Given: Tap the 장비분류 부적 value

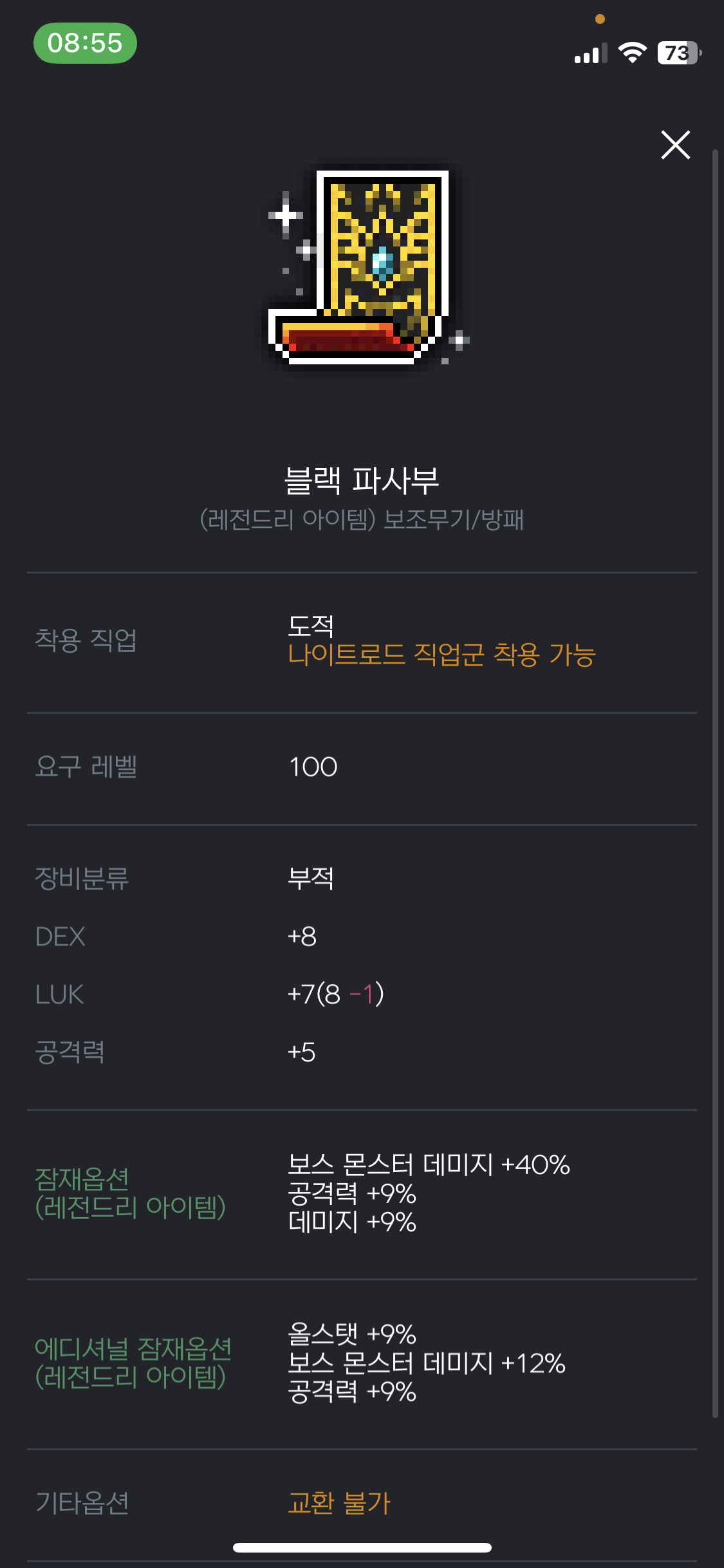Looking at the screenshot, I should (x=311, y=878).
